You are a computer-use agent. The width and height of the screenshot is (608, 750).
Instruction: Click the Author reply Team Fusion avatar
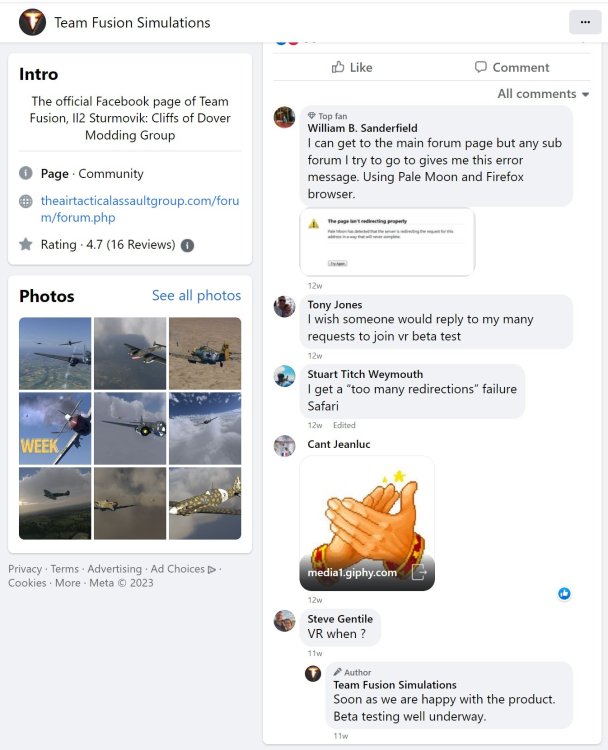tap(313, 673)
